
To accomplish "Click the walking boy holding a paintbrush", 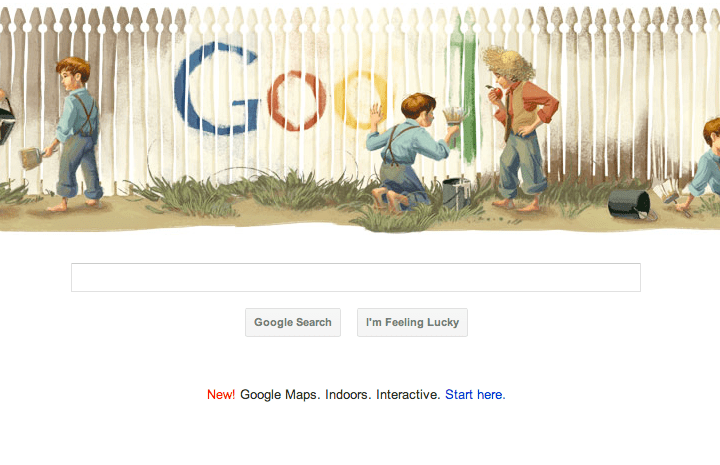I will [76, 133].
